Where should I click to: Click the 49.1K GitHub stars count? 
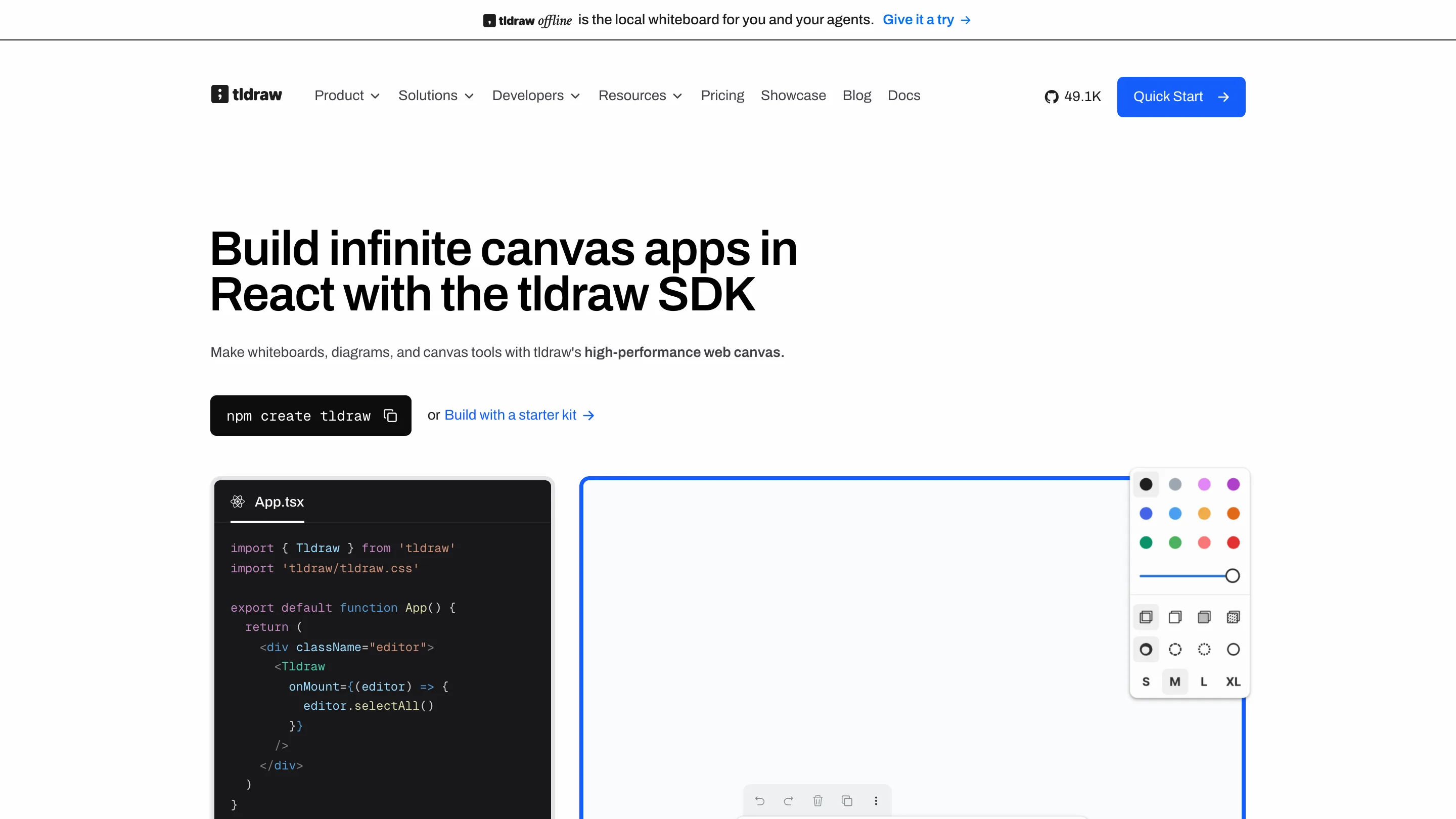tap(1082, 97)
